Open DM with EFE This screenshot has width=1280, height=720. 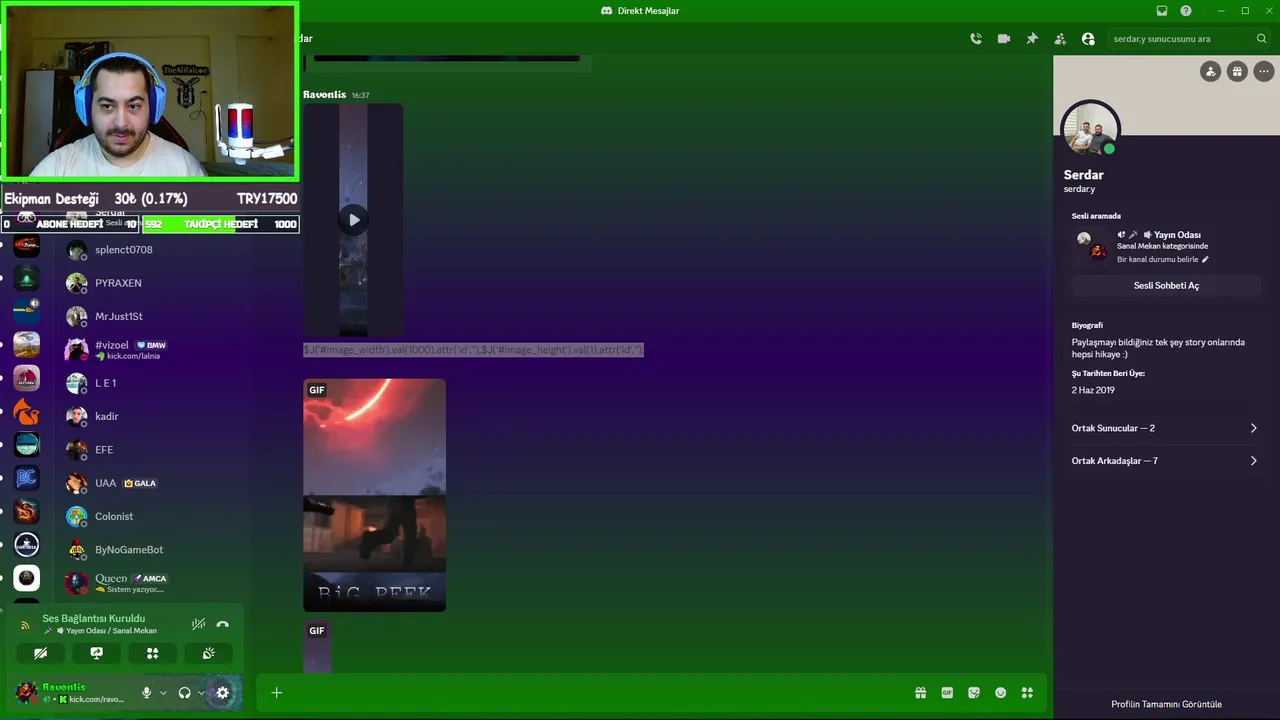(150, 450)
